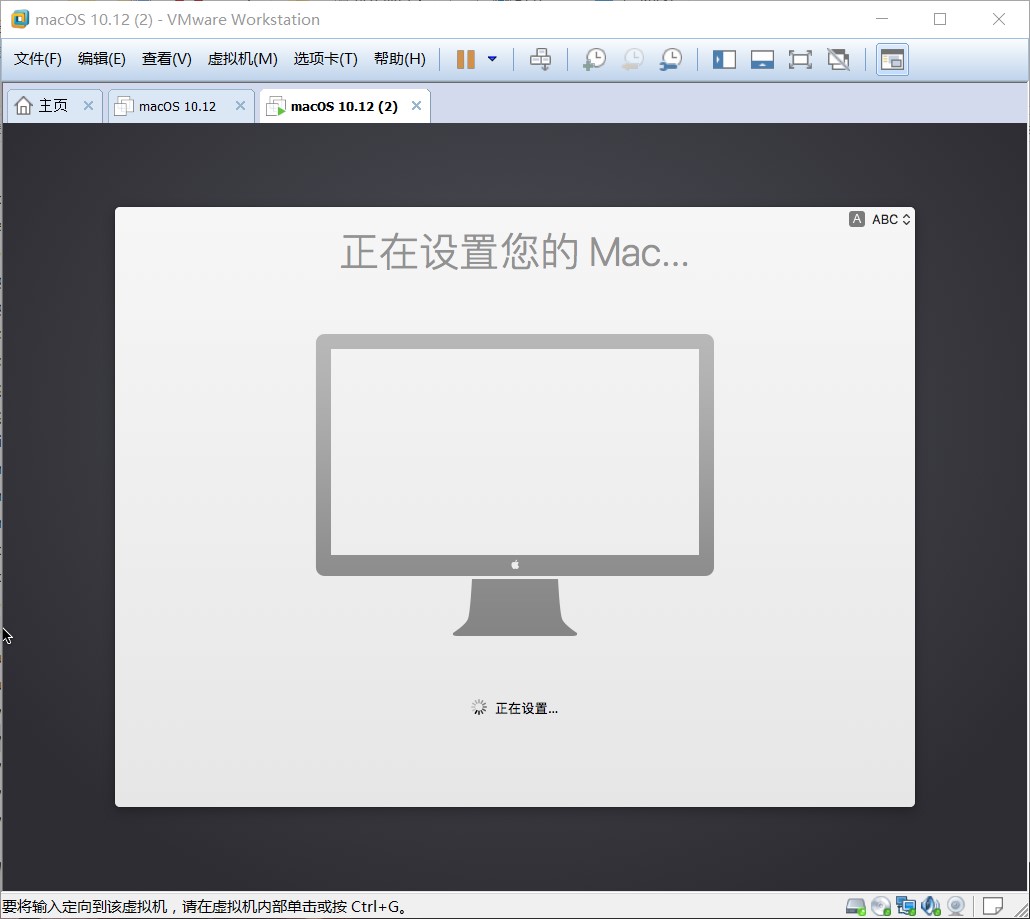Minimize the VMware Workstation window
The width and height of the screenshot is (1030, 919).
tap(882, 19)
